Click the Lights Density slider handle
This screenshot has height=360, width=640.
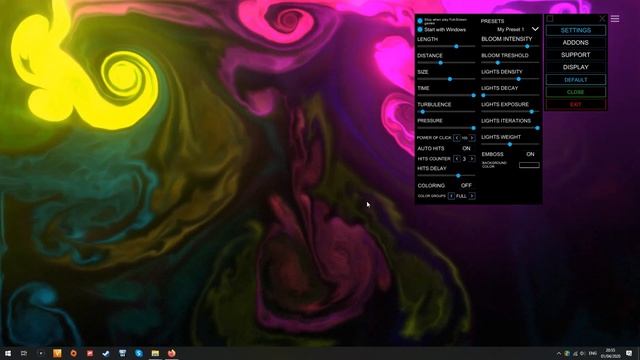click(518, 79)
